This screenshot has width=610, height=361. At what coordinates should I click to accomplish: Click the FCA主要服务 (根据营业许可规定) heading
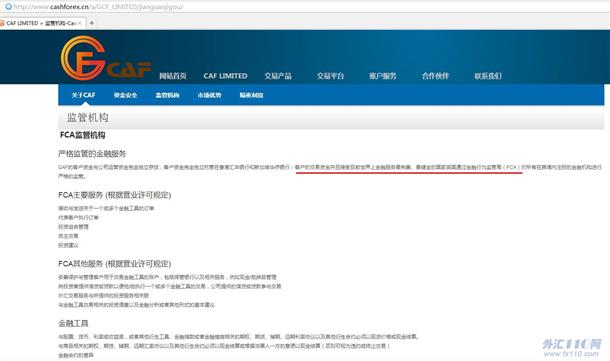[115, 195]
